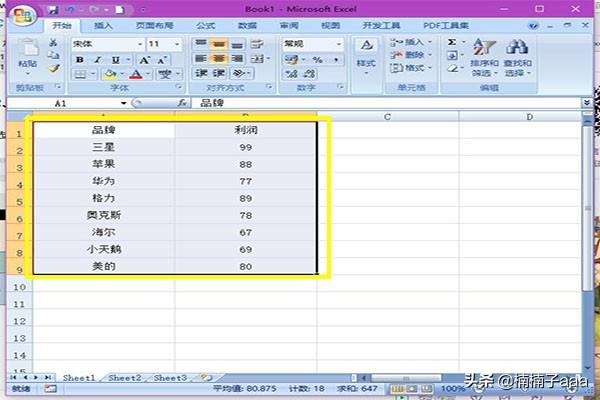Screen dimensions: 600x400
Task: Click the macro record icon in status bar
Action: (x=50, y=389)
